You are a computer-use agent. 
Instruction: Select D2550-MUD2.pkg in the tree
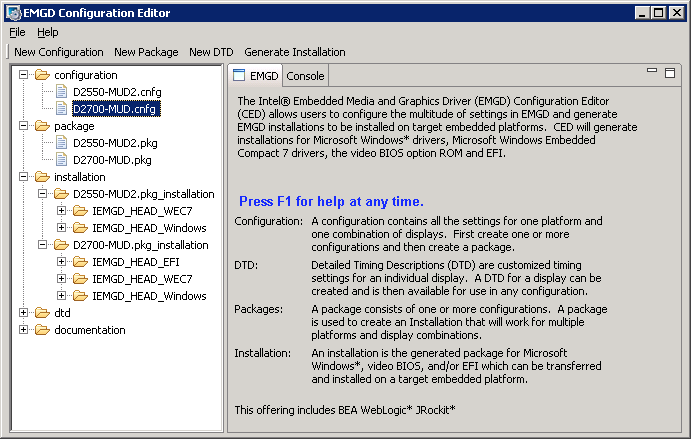pyautogui.click(x=115, y=143)
